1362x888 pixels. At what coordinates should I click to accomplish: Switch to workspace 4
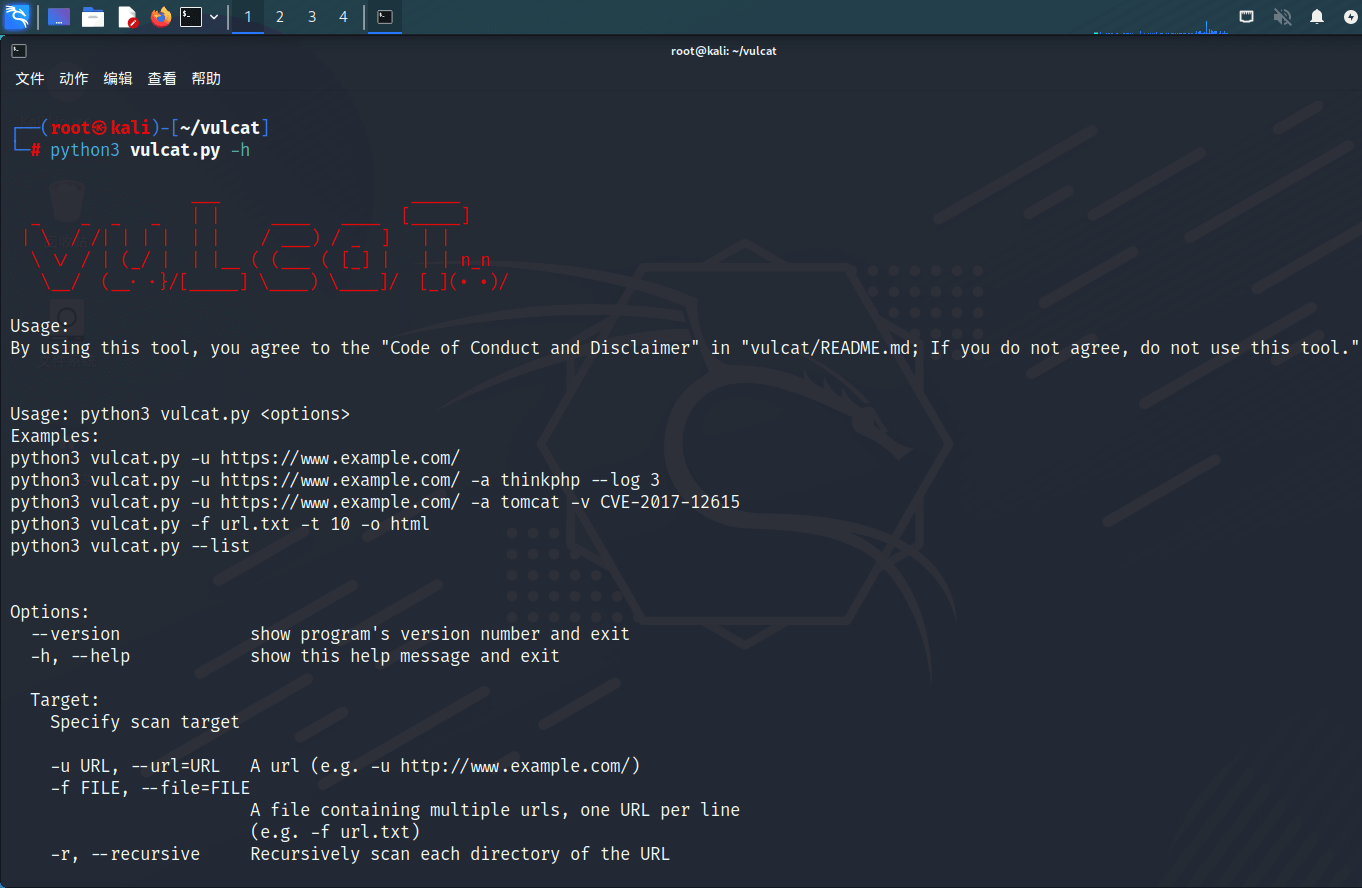coord(344,17)
